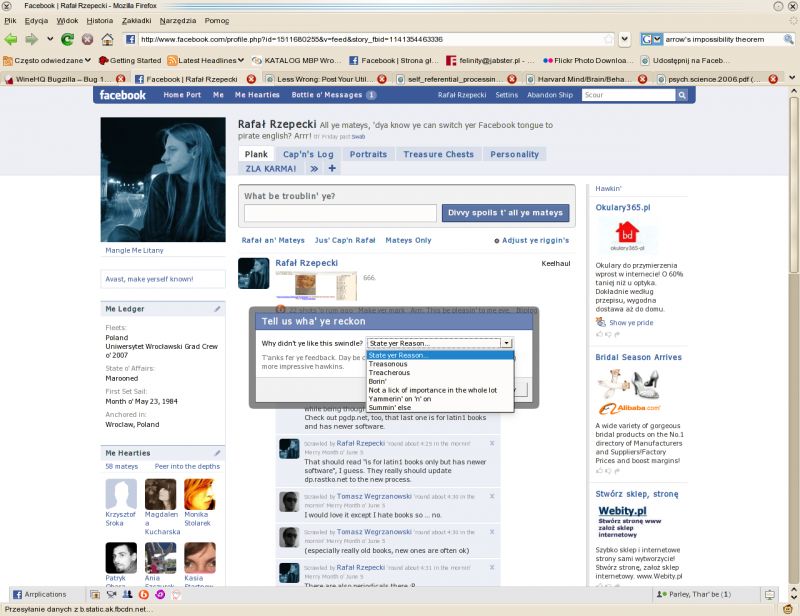Go to the Home page icon
800x616 pixels.
(x=107, y=39)
